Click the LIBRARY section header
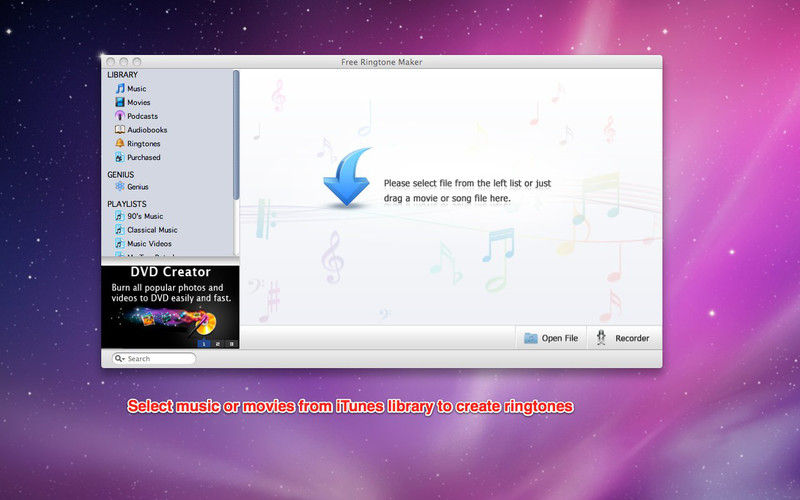This screenshot has height=500, width=800. pos(122,74)
